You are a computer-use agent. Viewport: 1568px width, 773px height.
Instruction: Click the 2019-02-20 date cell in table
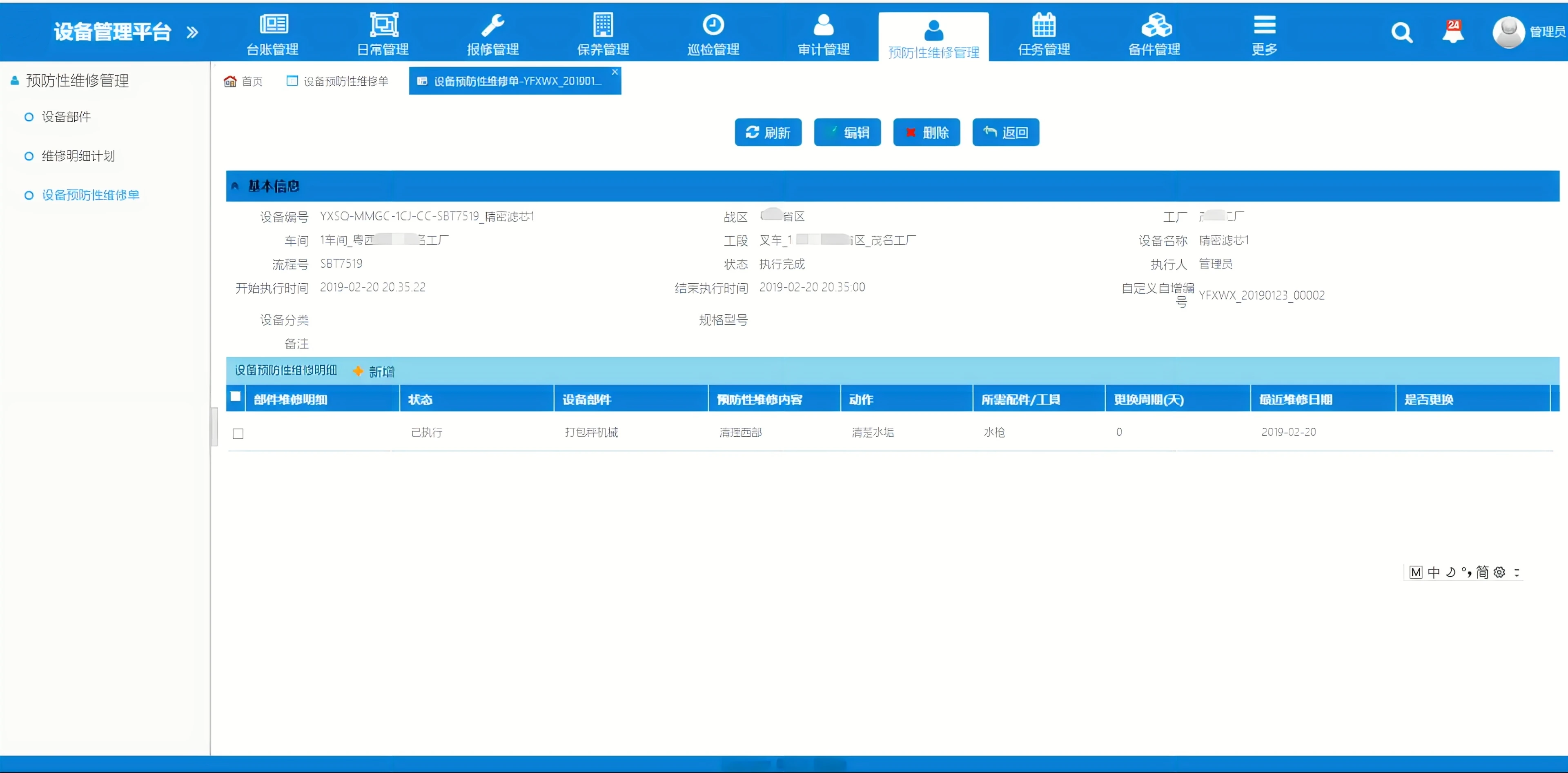pyautogui.click(x=1289, y=432)
